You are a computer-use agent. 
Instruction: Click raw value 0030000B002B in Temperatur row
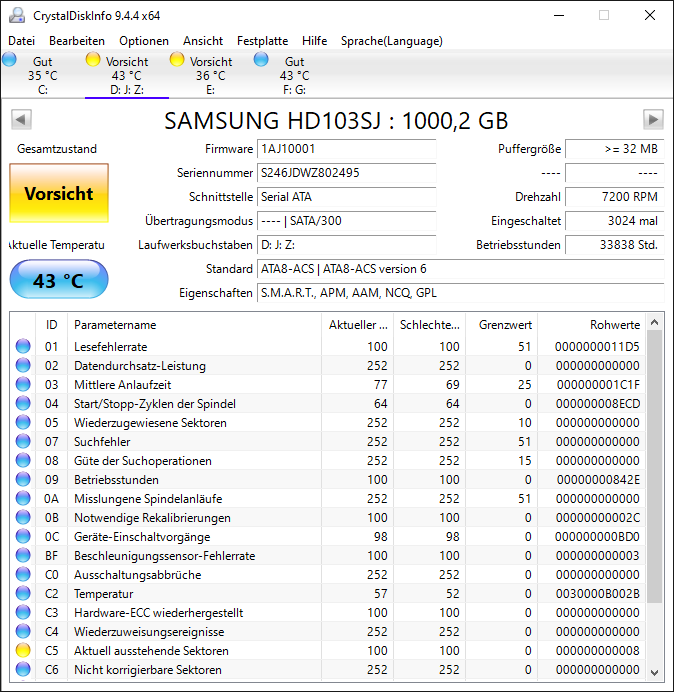tap(598, 594)
